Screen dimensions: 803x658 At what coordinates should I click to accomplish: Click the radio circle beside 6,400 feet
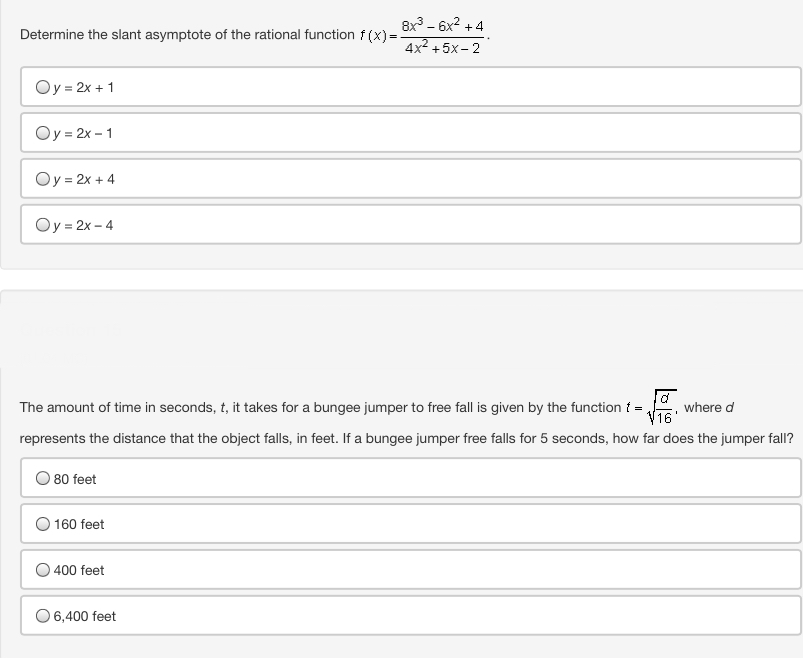43,615
